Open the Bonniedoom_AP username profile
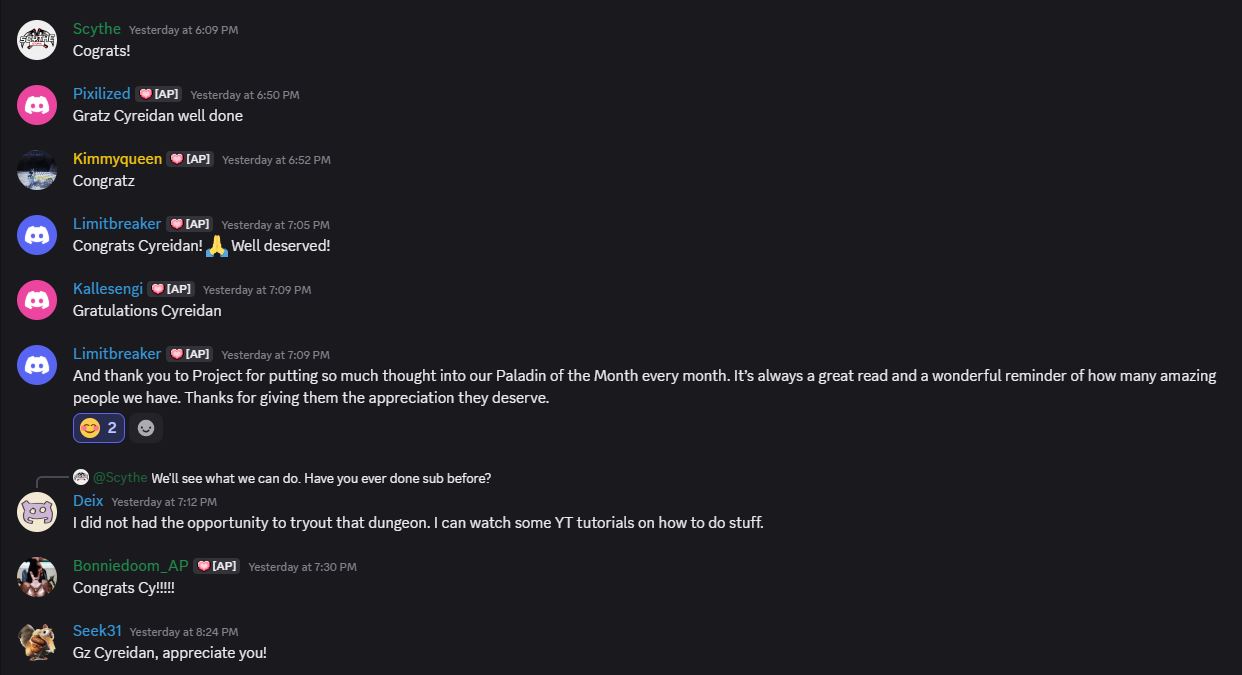1242x675 pixels. [131, 566]
